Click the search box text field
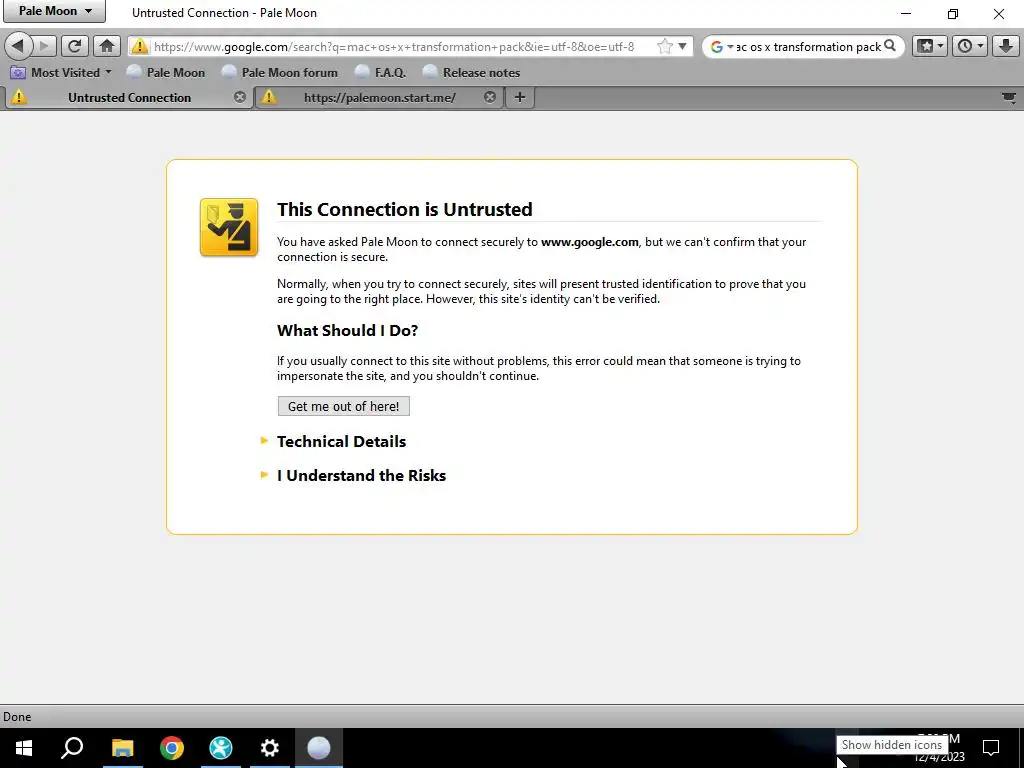This screenshot has width=1024, height=768. tap(808, 47)
